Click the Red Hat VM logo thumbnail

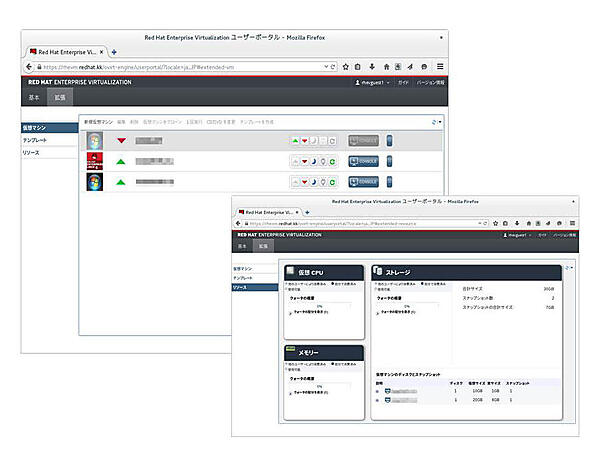pos(95,161)
